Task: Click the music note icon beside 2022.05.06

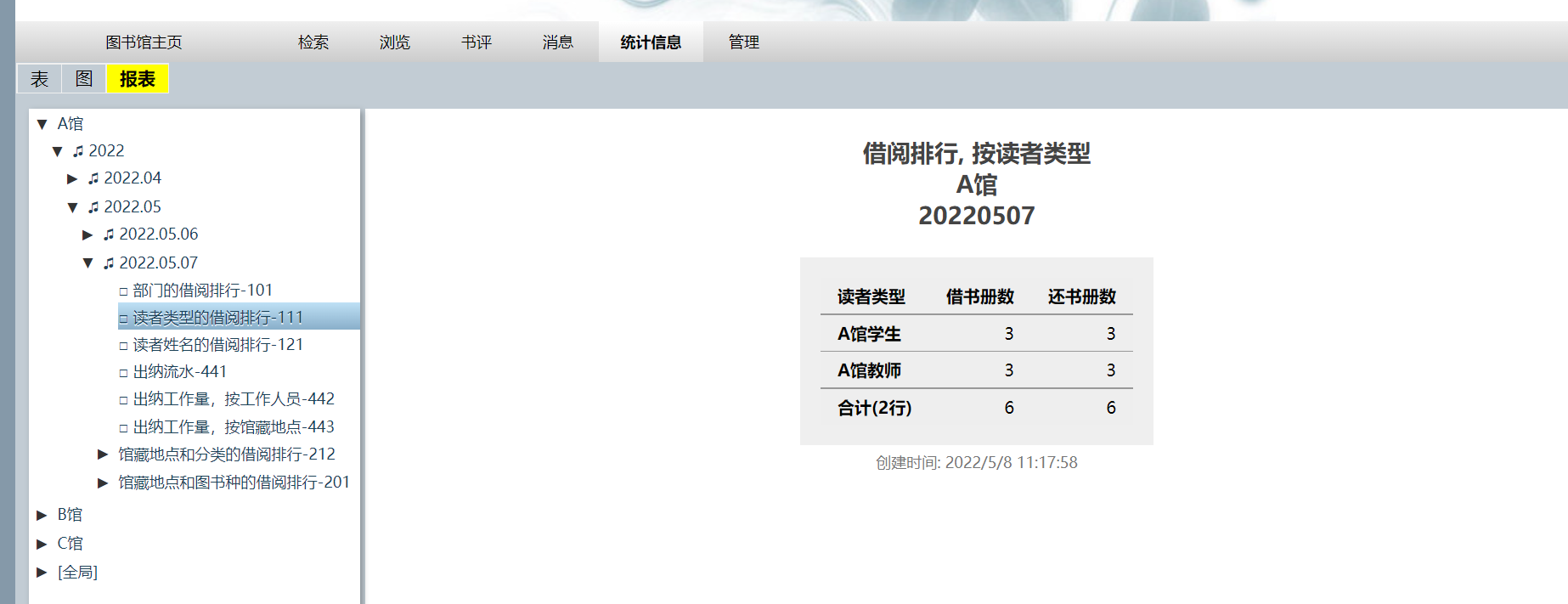Action: coord(109,234)
